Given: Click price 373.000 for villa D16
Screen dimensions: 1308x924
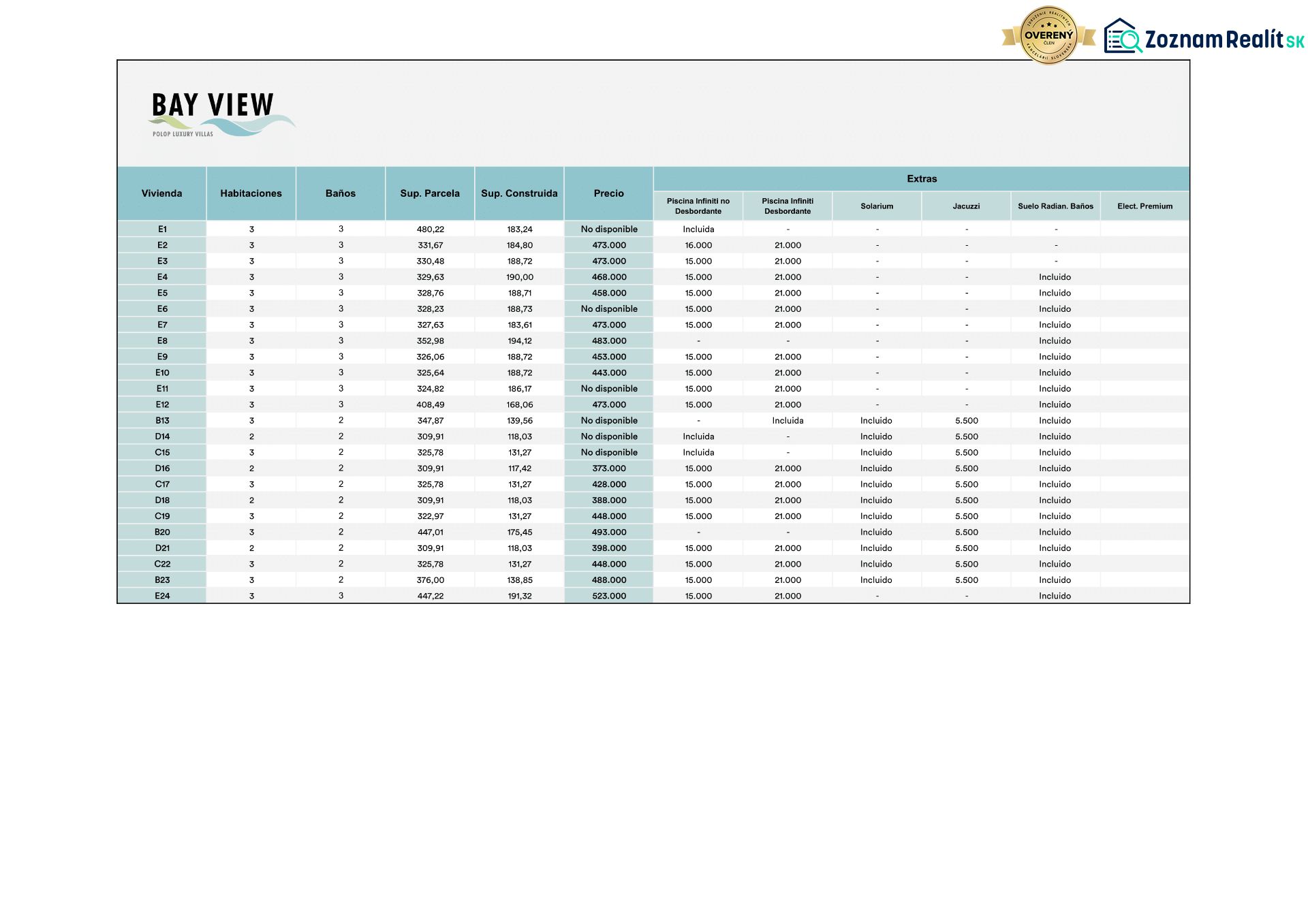Looking at the screenshot, I should (609, 468).
